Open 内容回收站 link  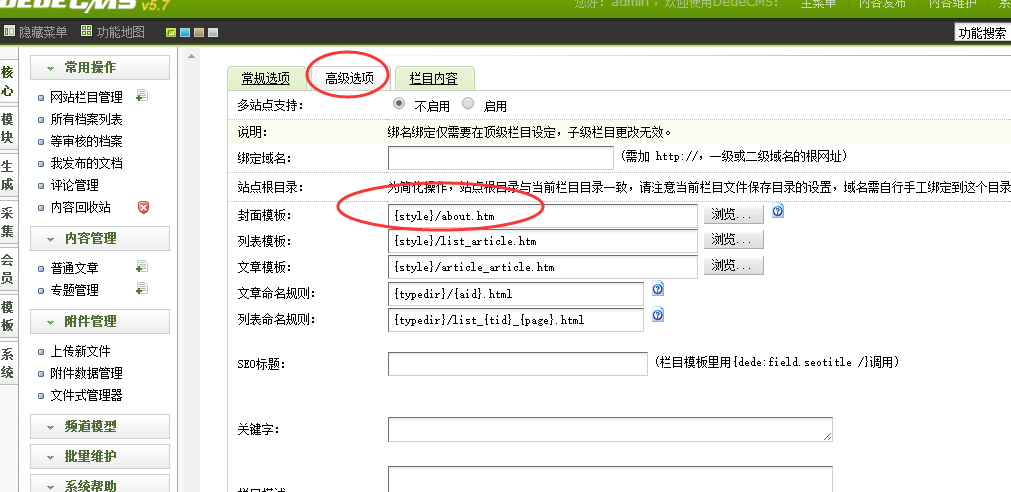click(x=81, y=208)
